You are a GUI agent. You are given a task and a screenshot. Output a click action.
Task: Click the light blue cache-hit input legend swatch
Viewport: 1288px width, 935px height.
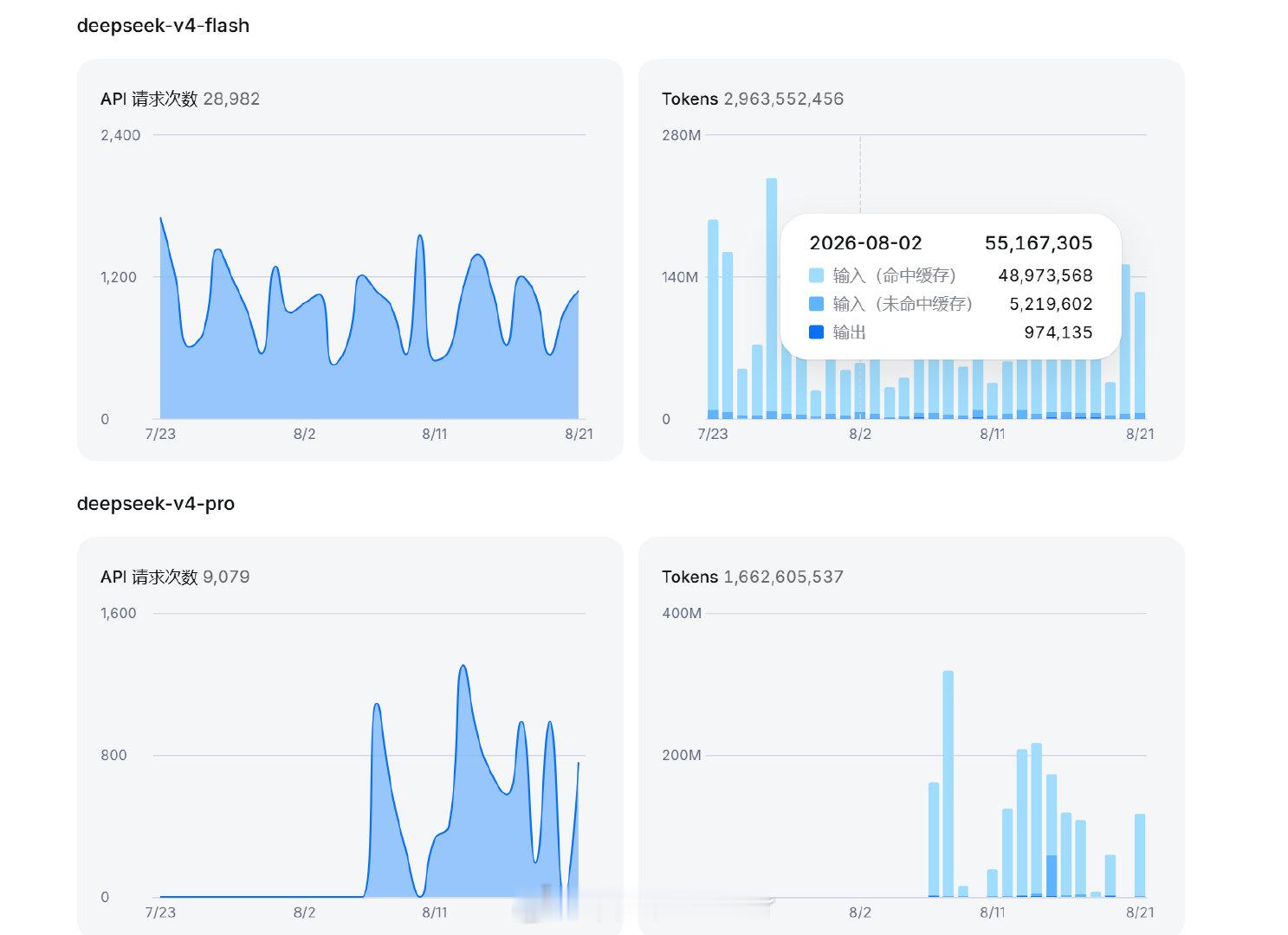(816, 275)
